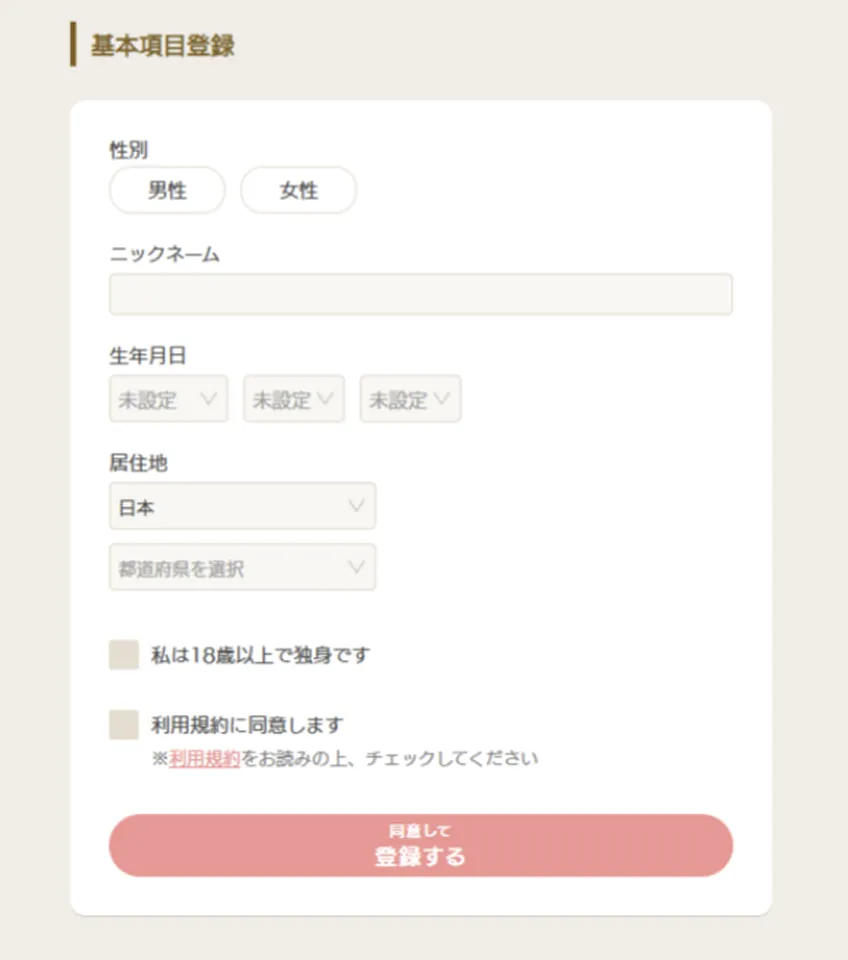
Task: Open the first 未設定 birth year dropdown
Action: tap(168, 398)
